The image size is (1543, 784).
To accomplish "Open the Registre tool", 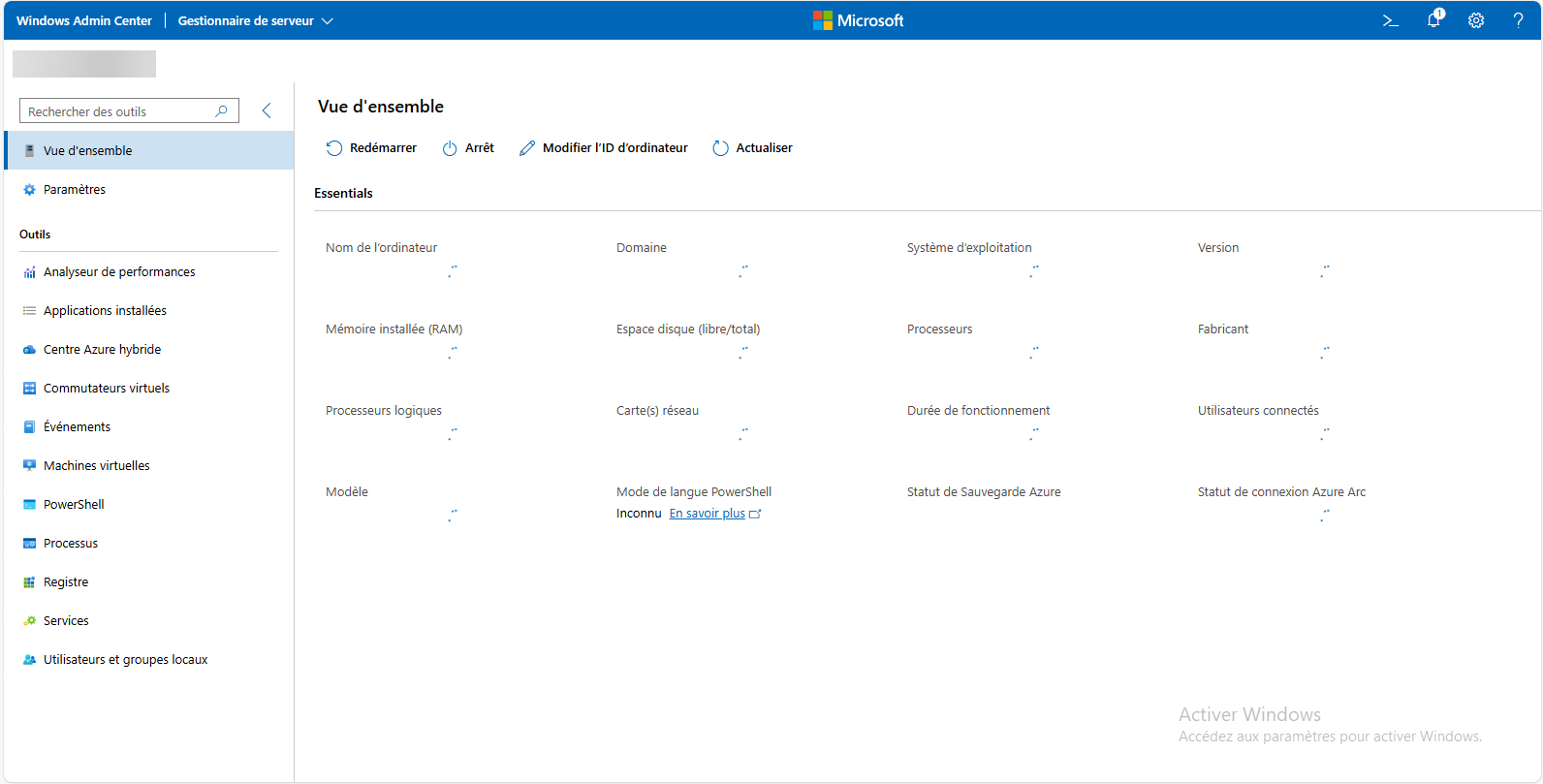I will [x=66, y=582].
